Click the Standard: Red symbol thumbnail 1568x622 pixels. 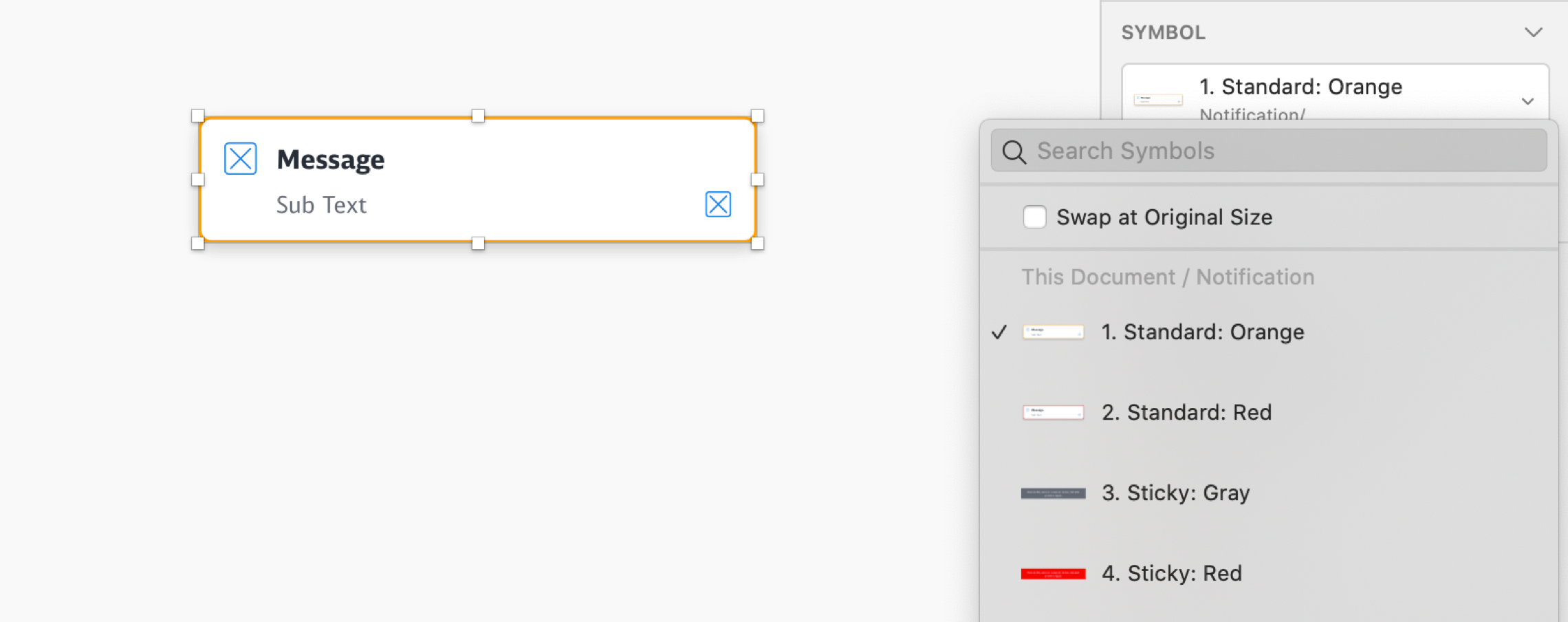click(1053, 413)
